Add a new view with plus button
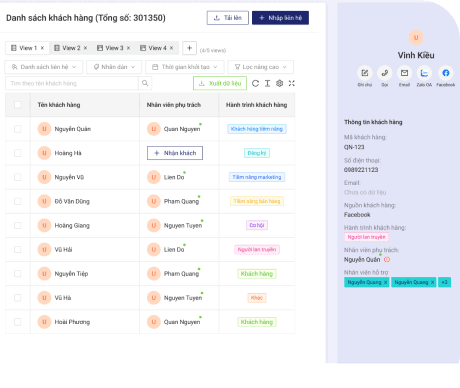The height and width of the screenshot is (388, 460). [x=189, y=48]
